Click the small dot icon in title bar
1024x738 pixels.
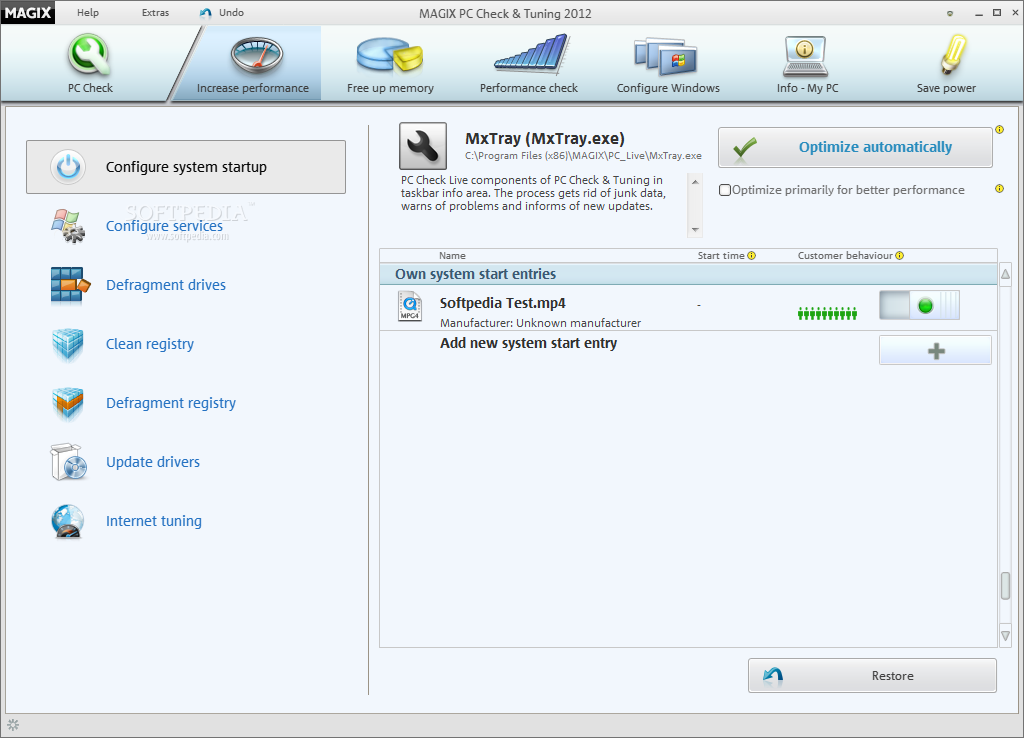coord(950,13)
